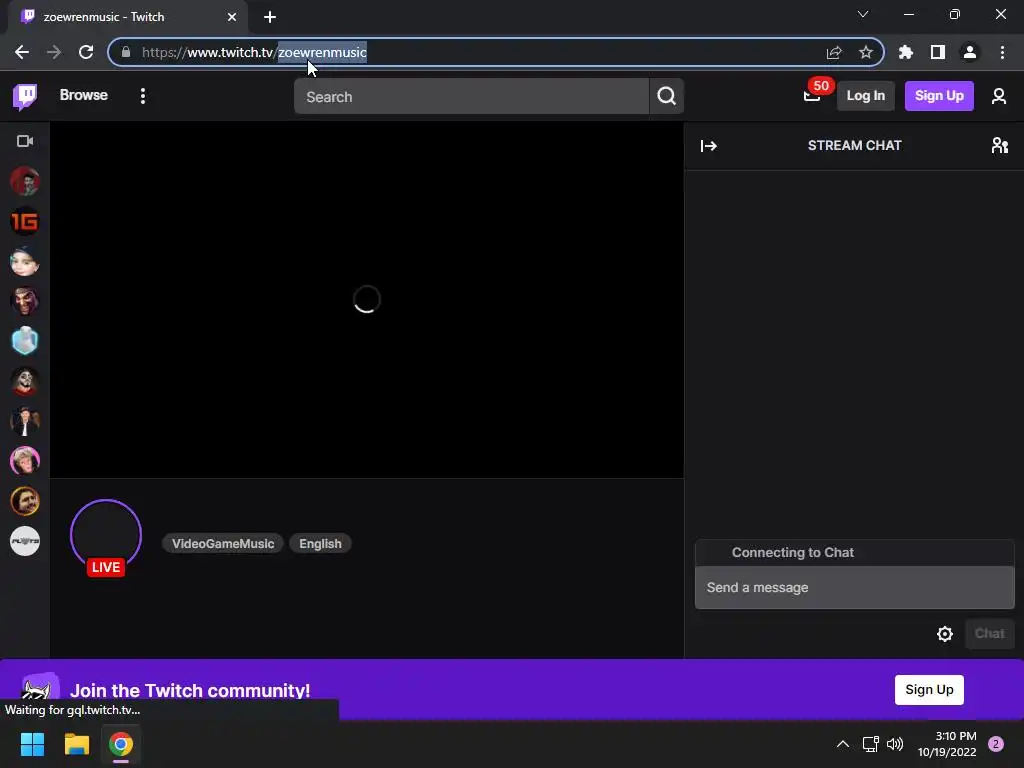Go back with the browser back arrow
Screen dimensions: 1024x768
pos(22,52)
